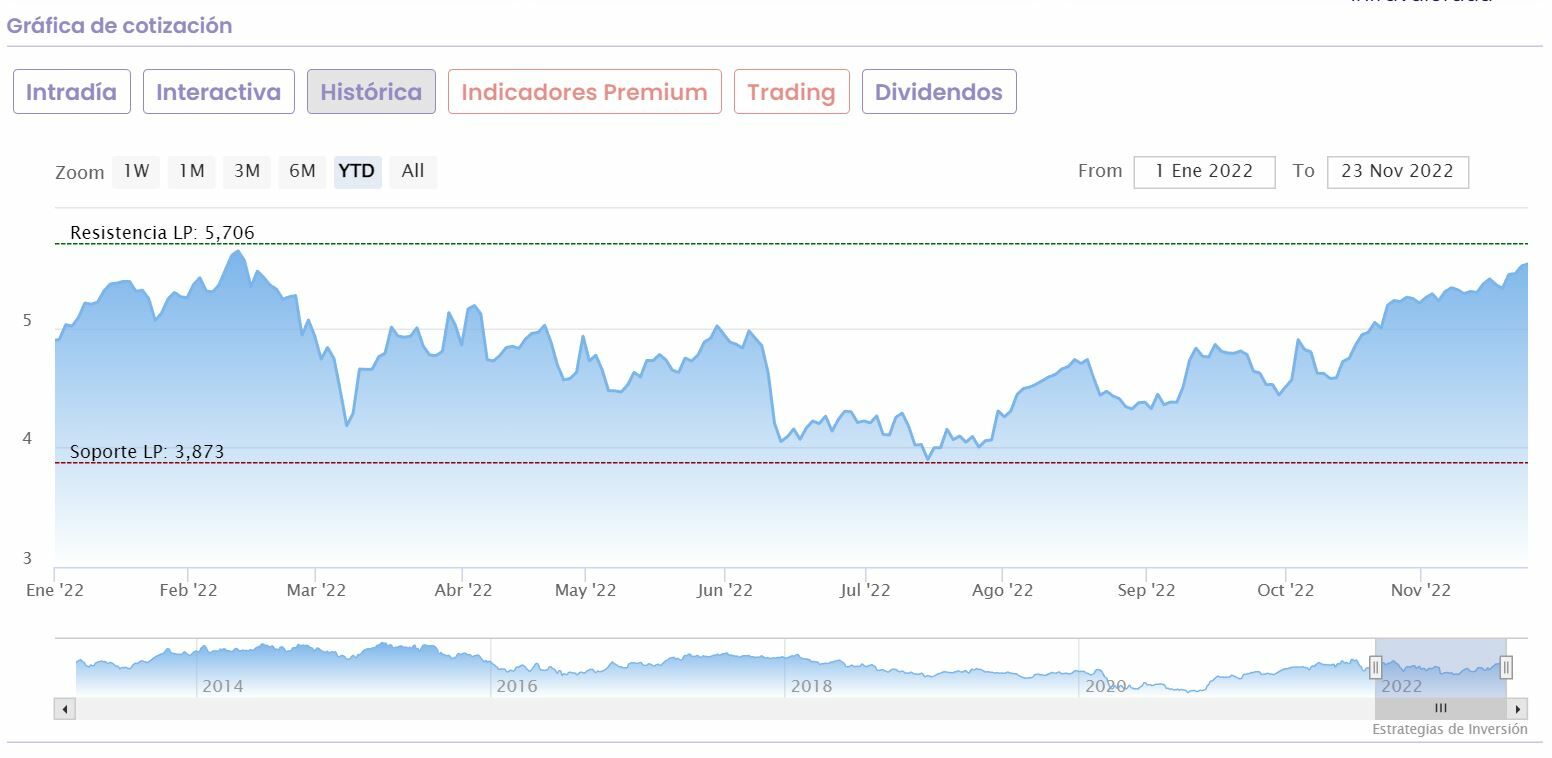
Task: Show the Dividendos tab
Action: [x=938, y=92]
